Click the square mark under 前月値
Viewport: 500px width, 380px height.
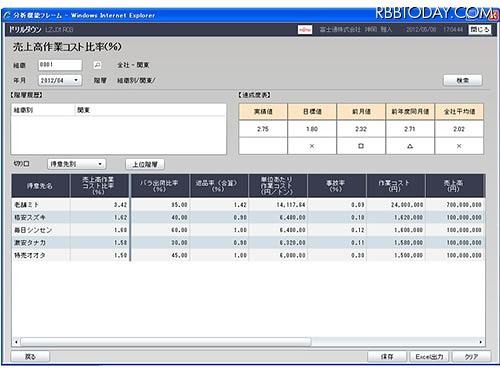(361, 146)
